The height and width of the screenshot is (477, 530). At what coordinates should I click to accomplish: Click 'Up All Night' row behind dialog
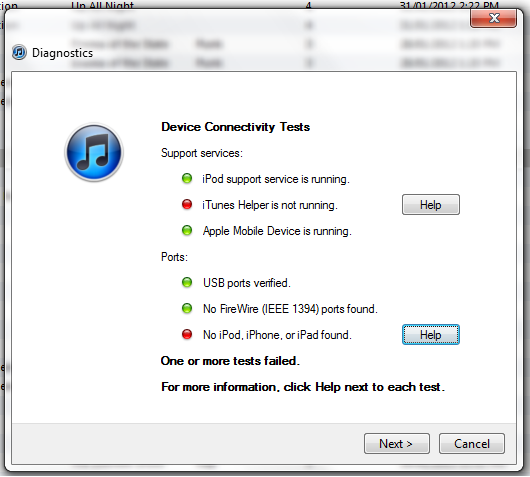(x=102, y=5)
